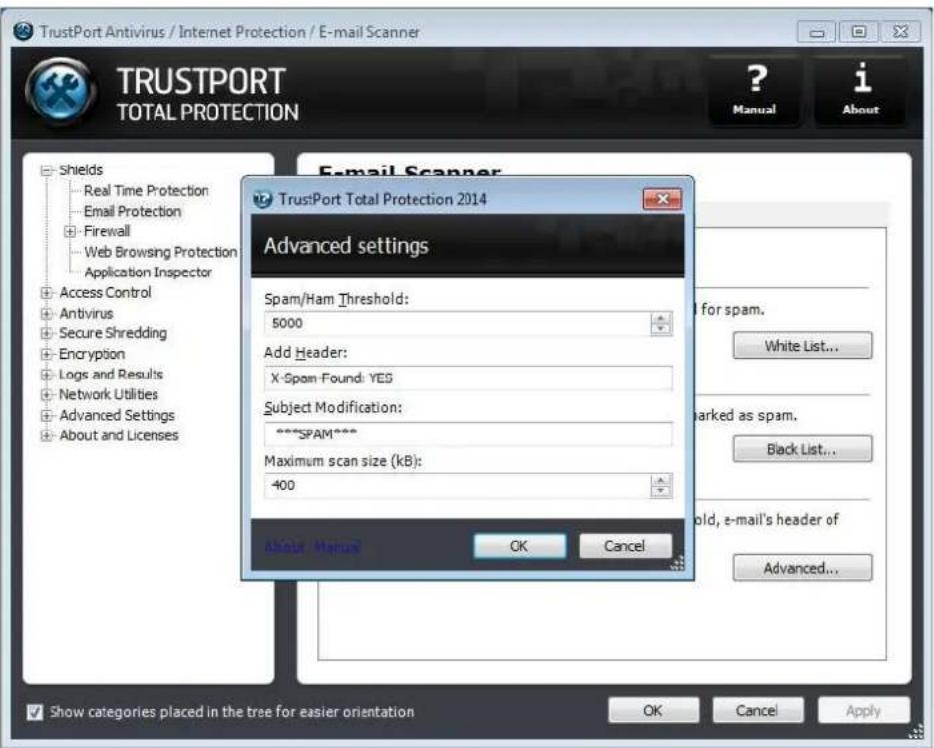Screen dimensions: 934x748
Task: Select Encryption label in tree
Action: point(92,354)
